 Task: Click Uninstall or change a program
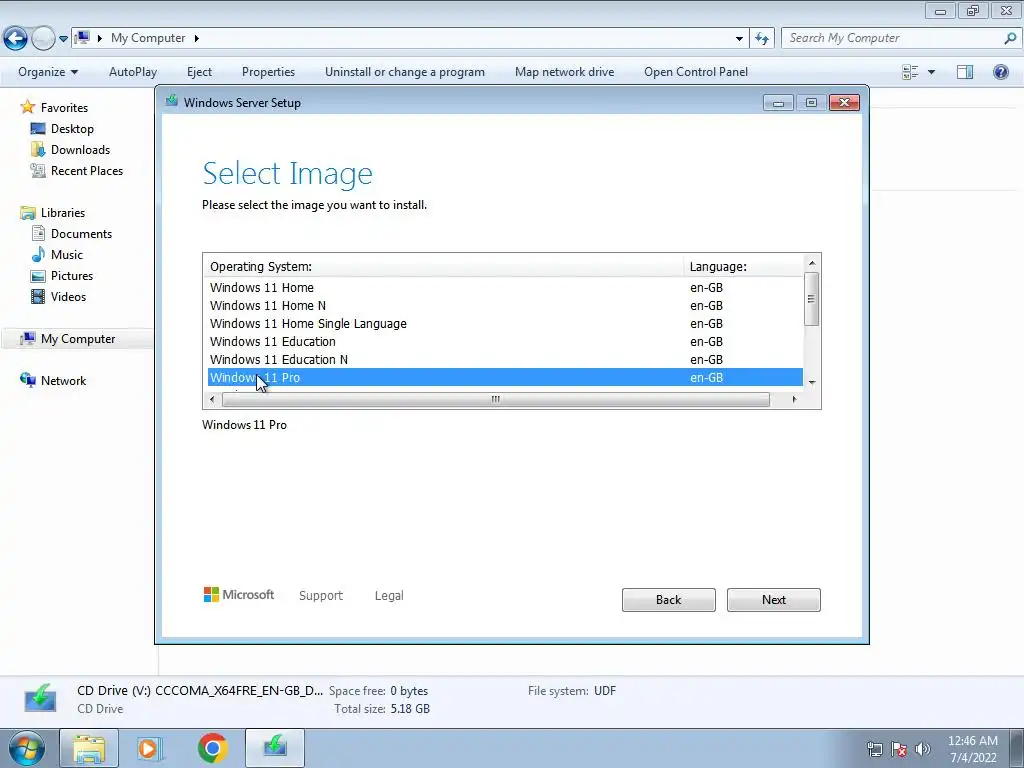click(x=405, y=72)
